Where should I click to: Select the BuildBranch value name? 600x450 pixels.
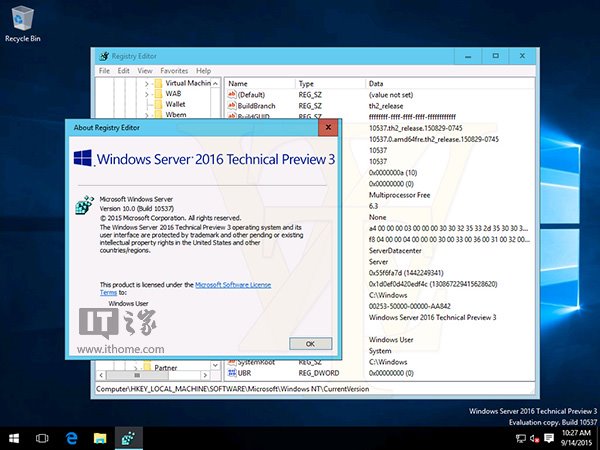[x=256, y=106]
